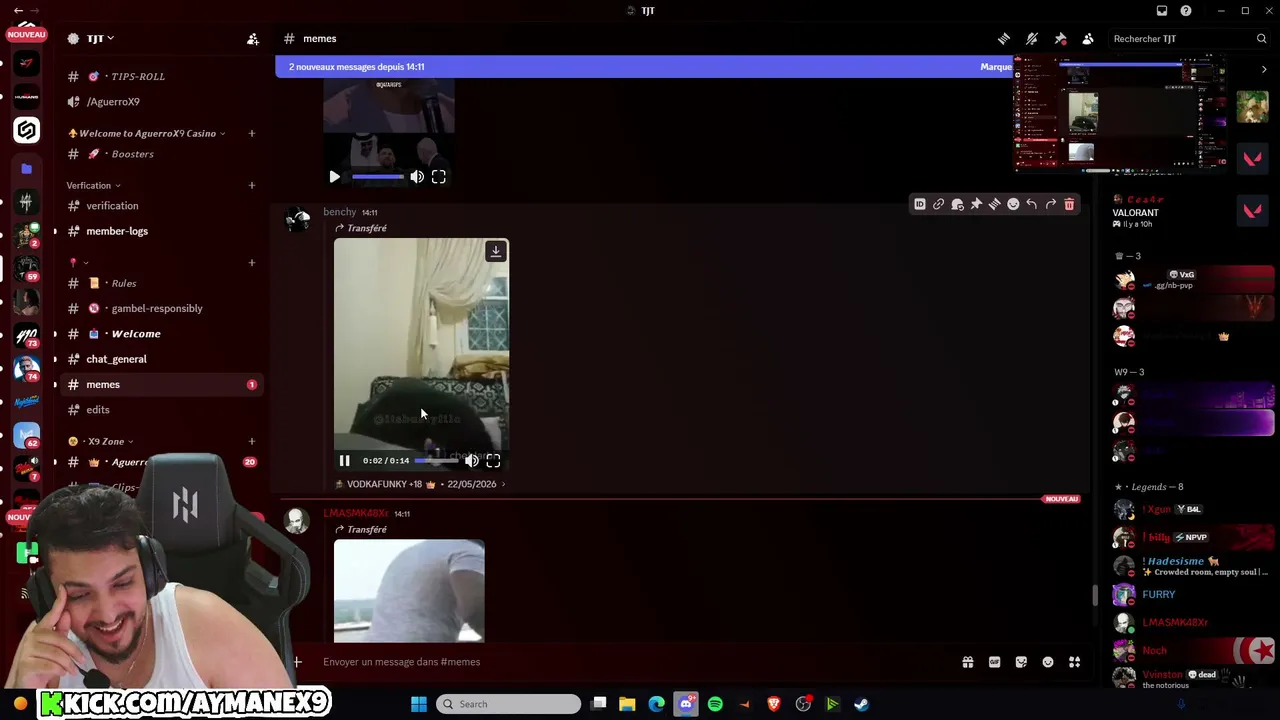1280x720 pixels.
Task: Download benchy's forwarded video
Action: (496, 251)
